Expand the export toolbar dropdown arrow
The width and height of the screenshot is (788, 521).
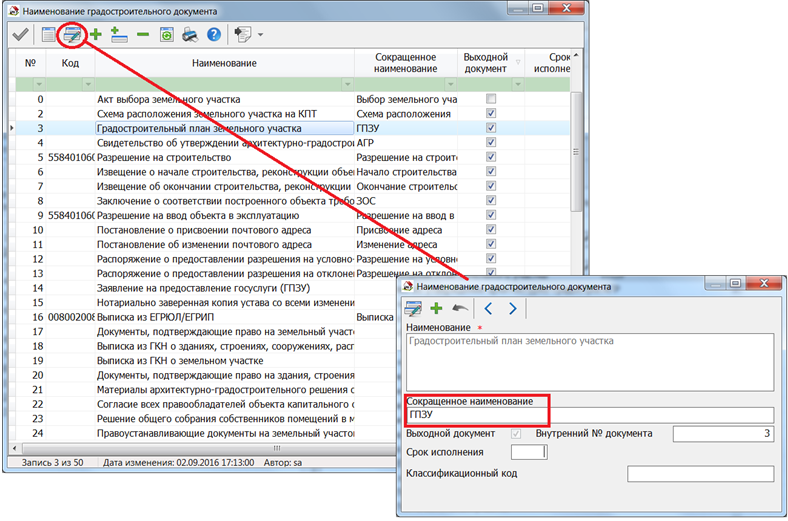coord(261,35)
